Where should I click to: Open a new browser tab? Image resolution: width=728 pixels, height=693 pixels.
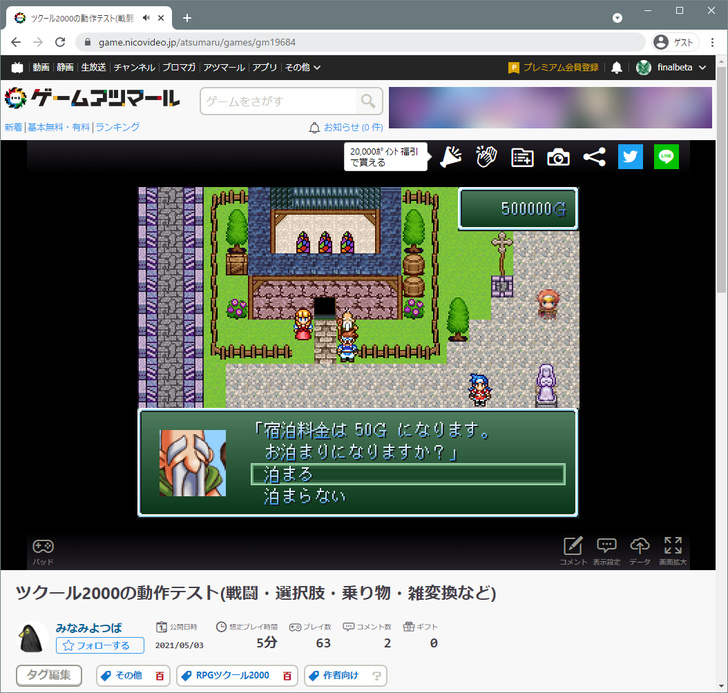tap(187, 18)
